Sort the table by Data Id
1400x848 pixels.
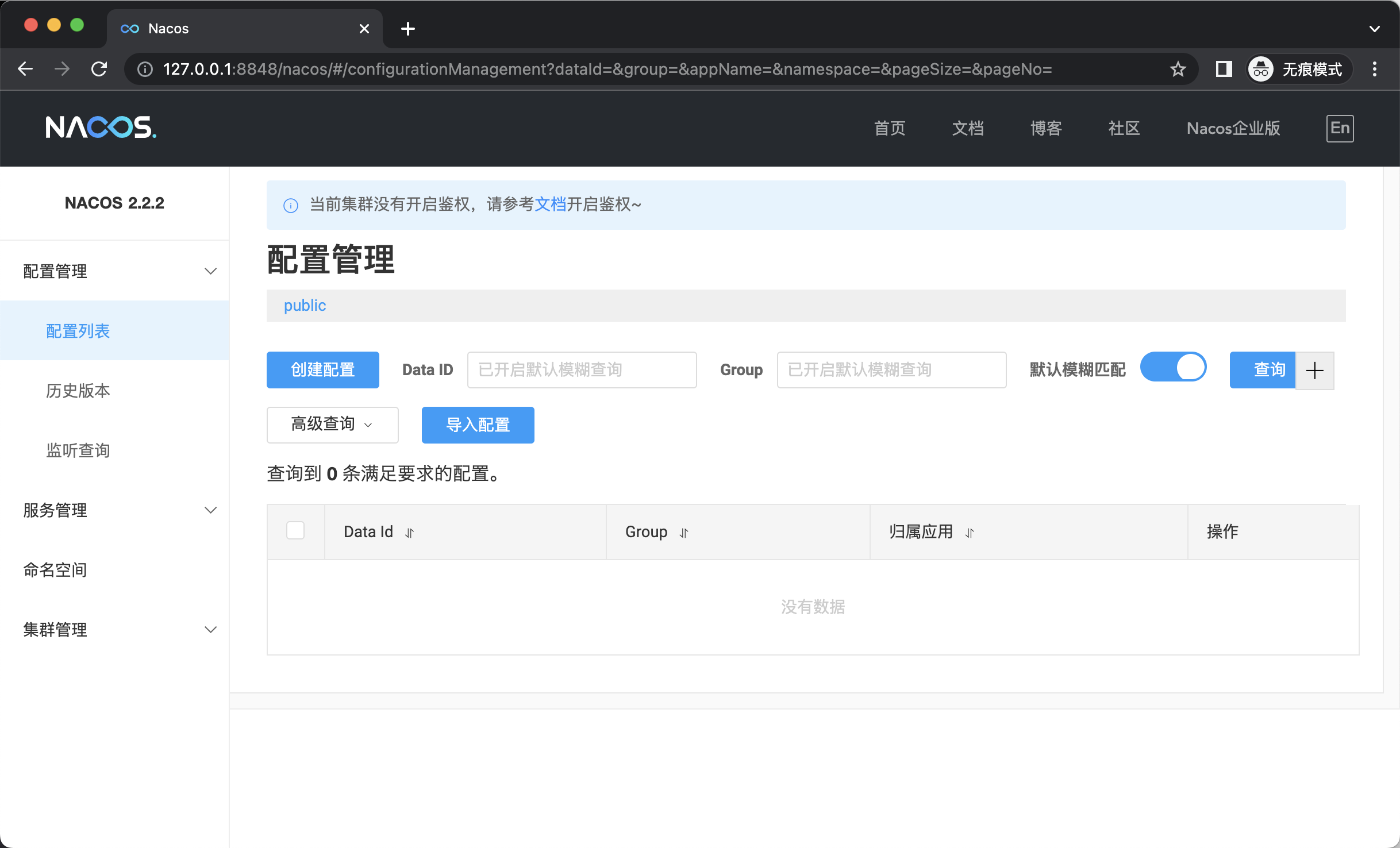point(409,533)
